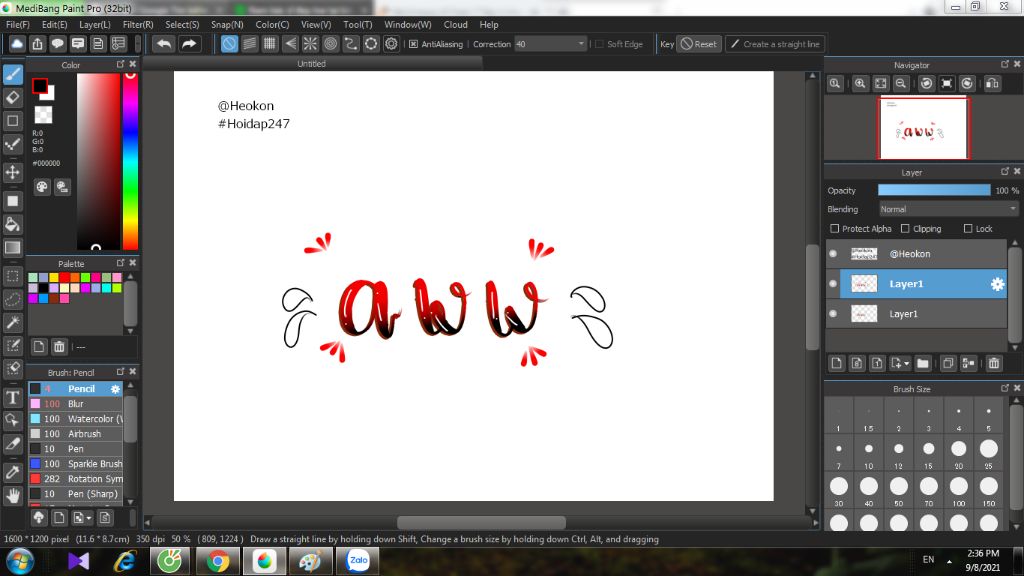Select the foreground color swatch
Image resolution: width=1024 pixels, height=576 pixels.
[x=40, y=86]
